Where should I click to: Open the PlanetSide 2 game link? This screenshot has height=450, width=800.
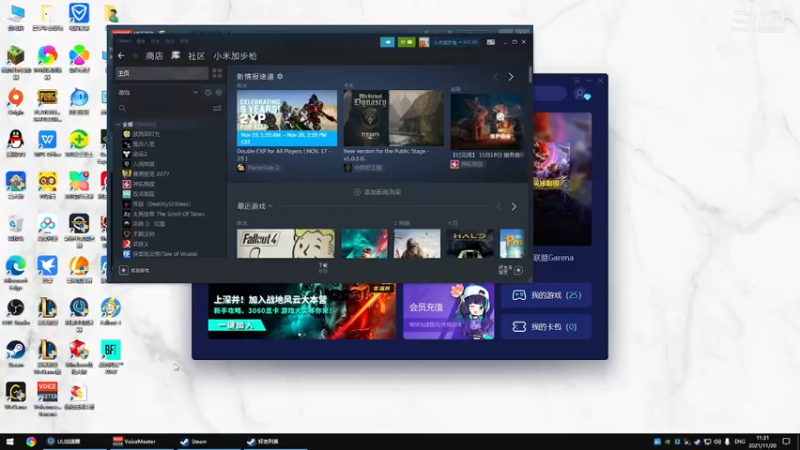pos(258,167)
